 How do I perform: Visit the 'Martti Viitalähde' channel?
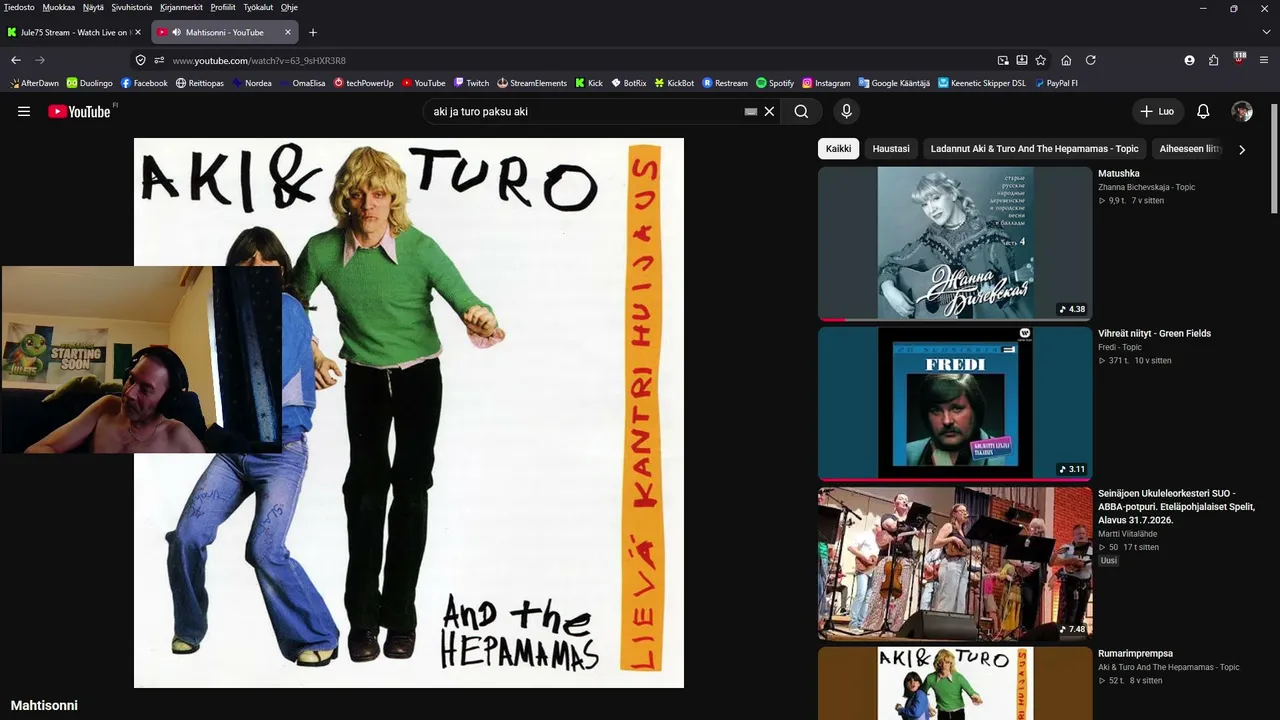pos(1125,534)
